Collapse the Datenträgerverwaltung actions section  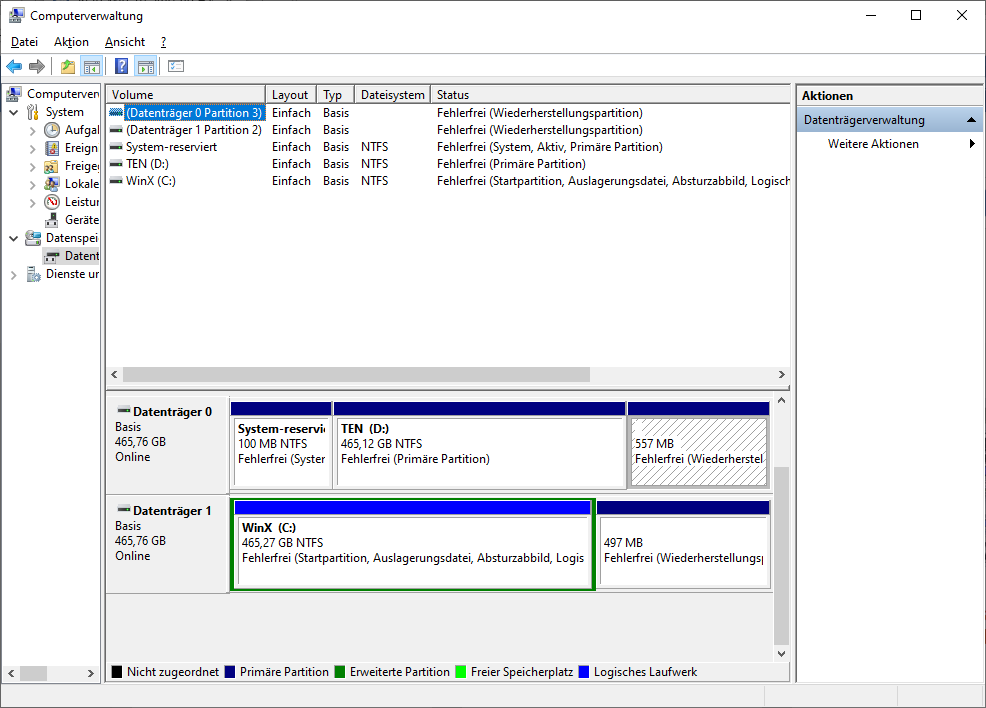pyautogui.click(x=971, y=119)
